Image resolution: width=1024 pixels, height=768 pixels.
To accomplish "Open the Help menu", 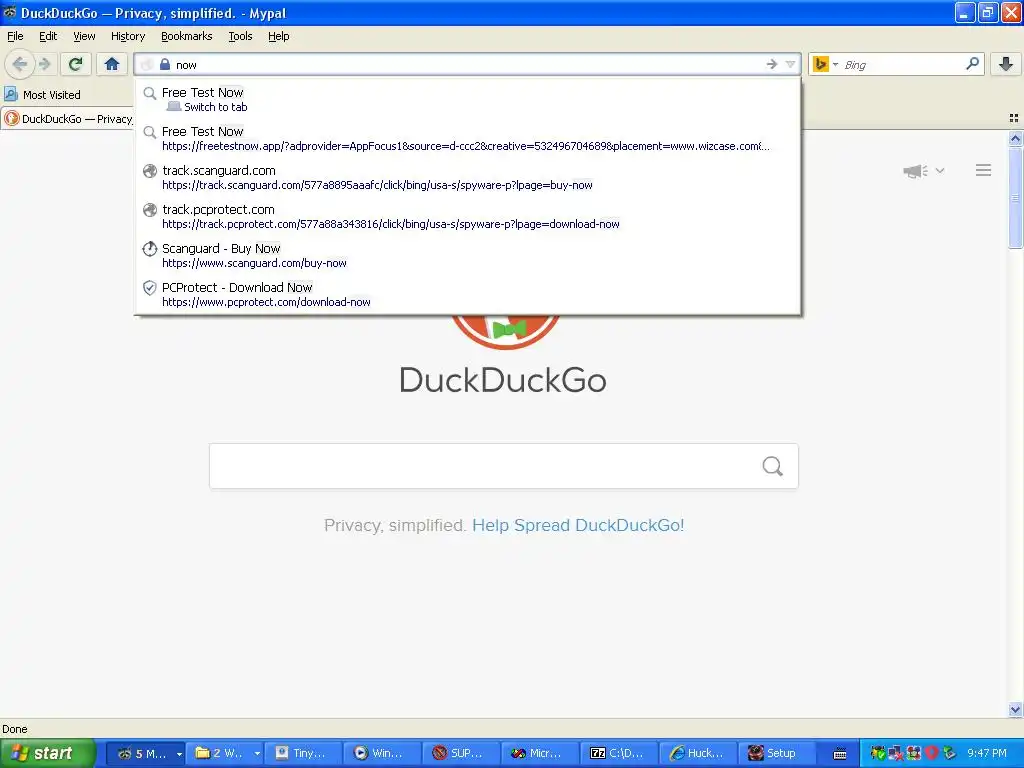I will coord(278,36).
